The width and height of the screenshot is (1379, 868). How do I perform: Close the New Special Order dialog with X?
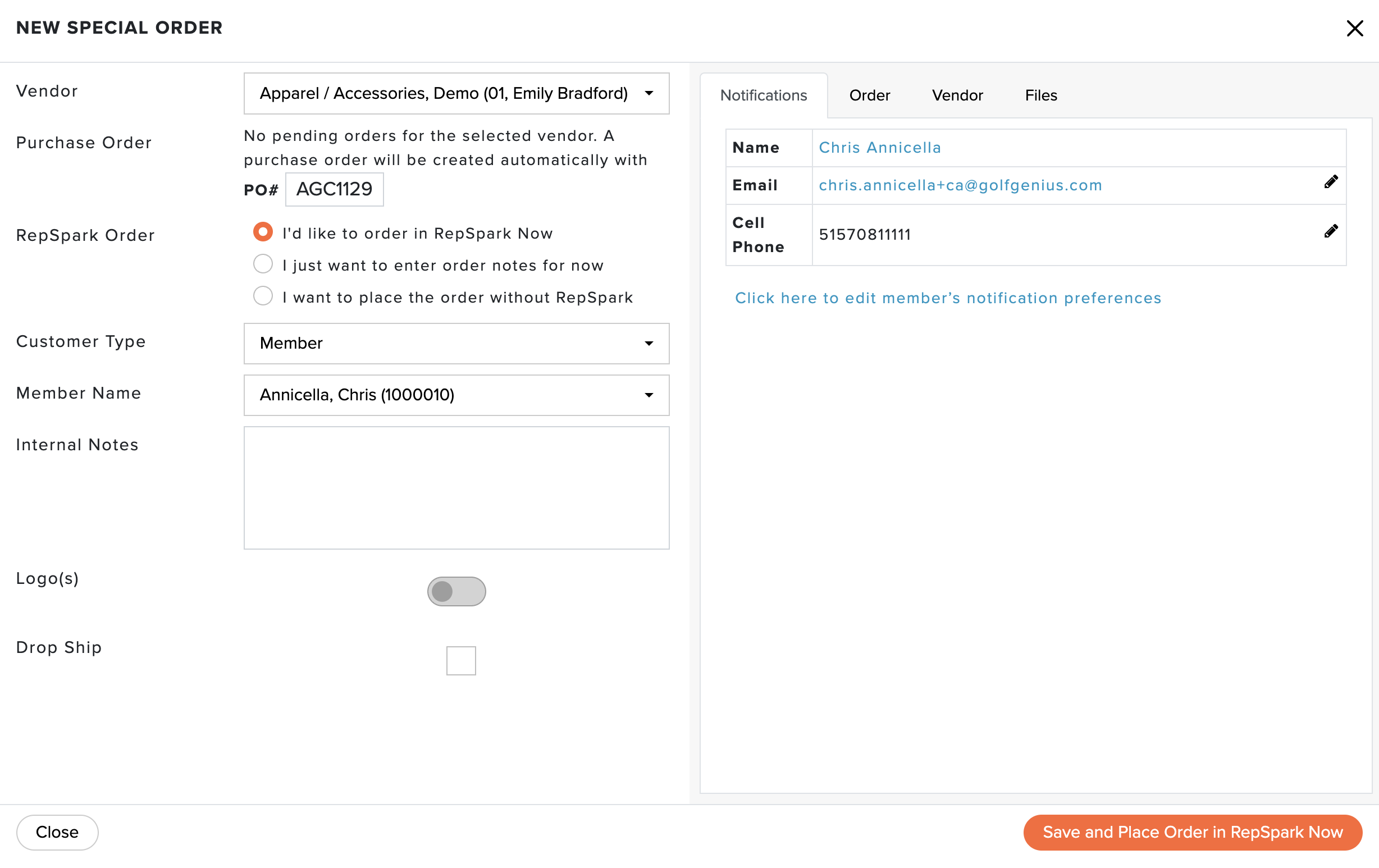(x=1354, y=28)
